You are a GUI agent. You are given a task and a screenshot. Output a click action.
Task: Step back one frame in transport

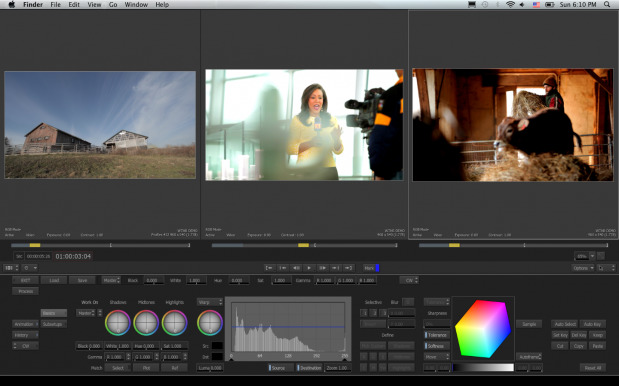click(296, 268)
